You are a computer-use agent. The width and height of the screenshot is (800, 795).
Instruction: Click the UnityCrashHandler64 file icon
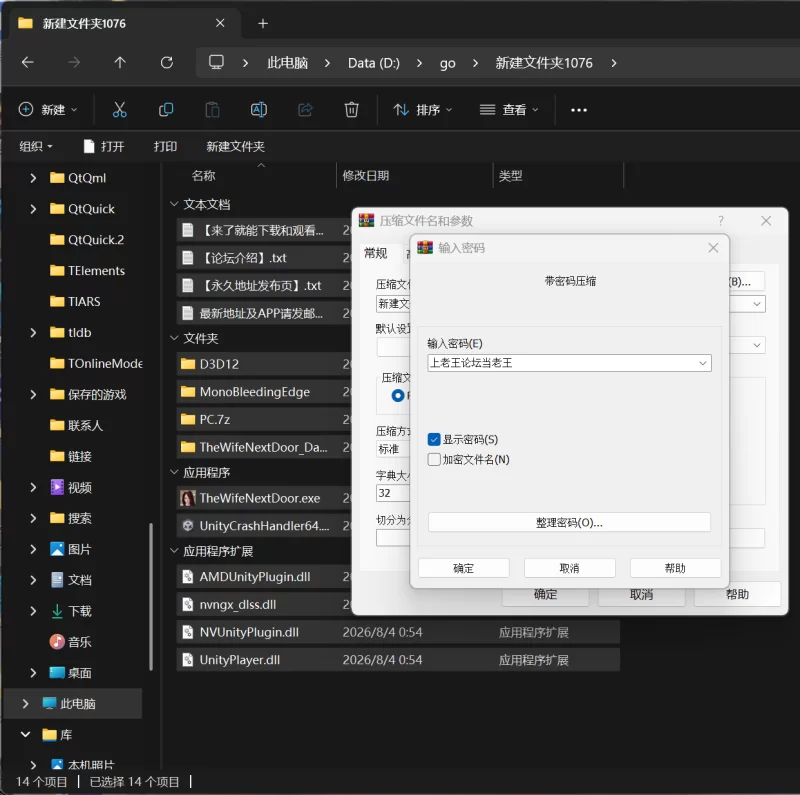click(x=188, y=526)
